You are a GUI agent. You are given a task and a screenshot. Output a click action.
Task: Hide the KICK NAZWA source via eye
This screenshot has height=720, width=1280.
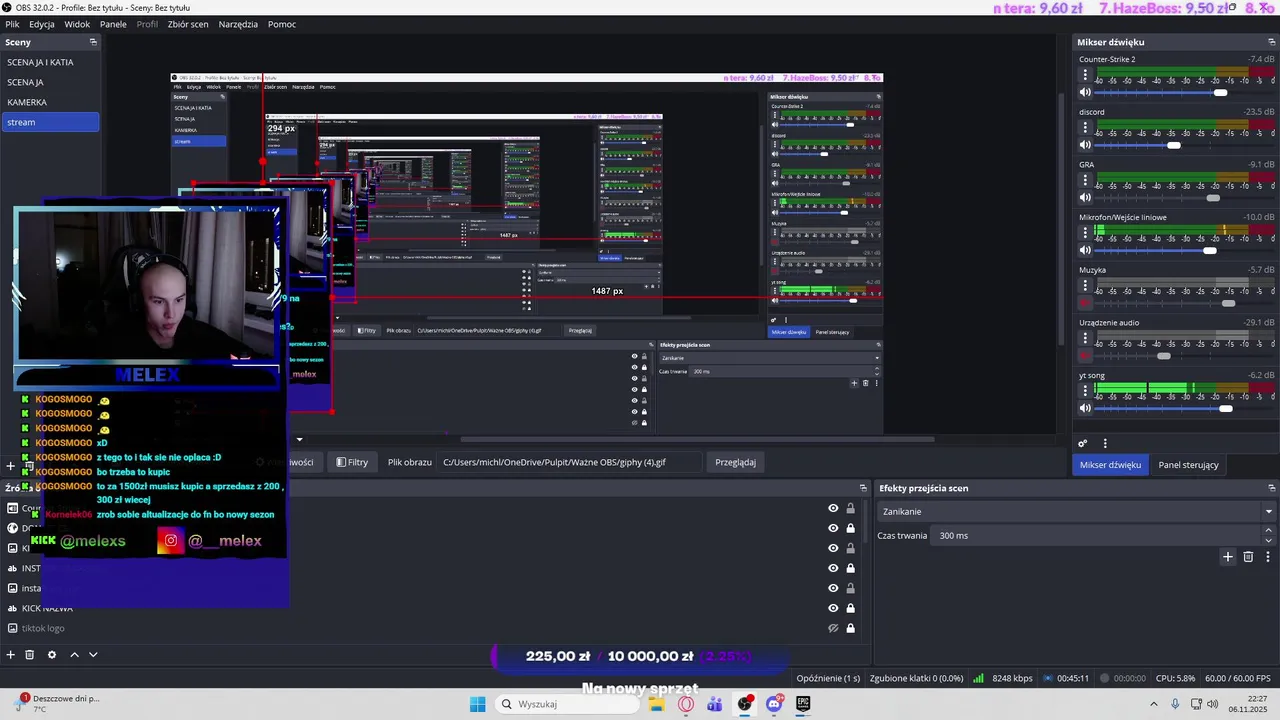pos(833,608)
